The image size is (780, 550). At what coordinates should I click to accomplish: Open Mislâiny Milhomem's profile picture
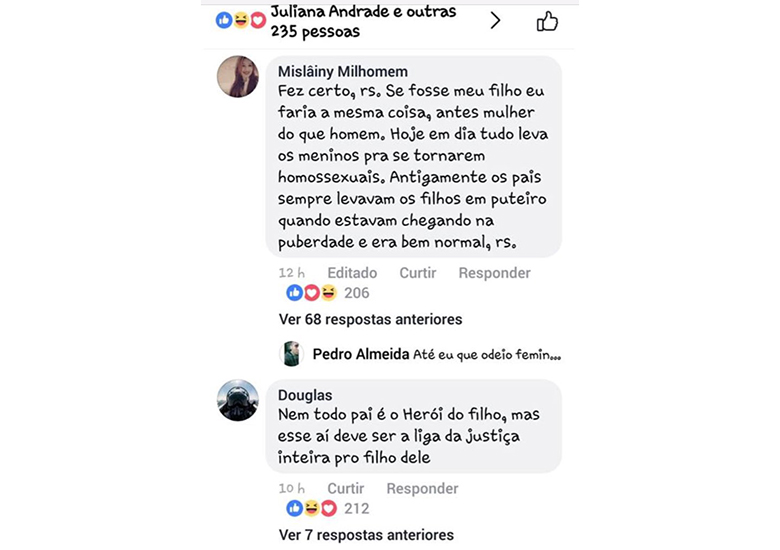click(238, 77)
